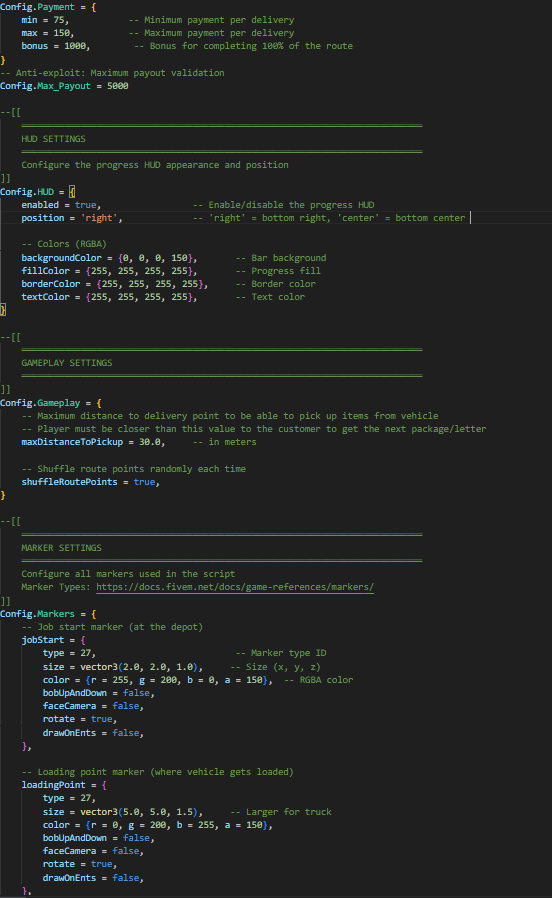Viewport: 552px width, 898px height.
Task: Click "Configure all markers used in the script"
Action: point(128,574)
